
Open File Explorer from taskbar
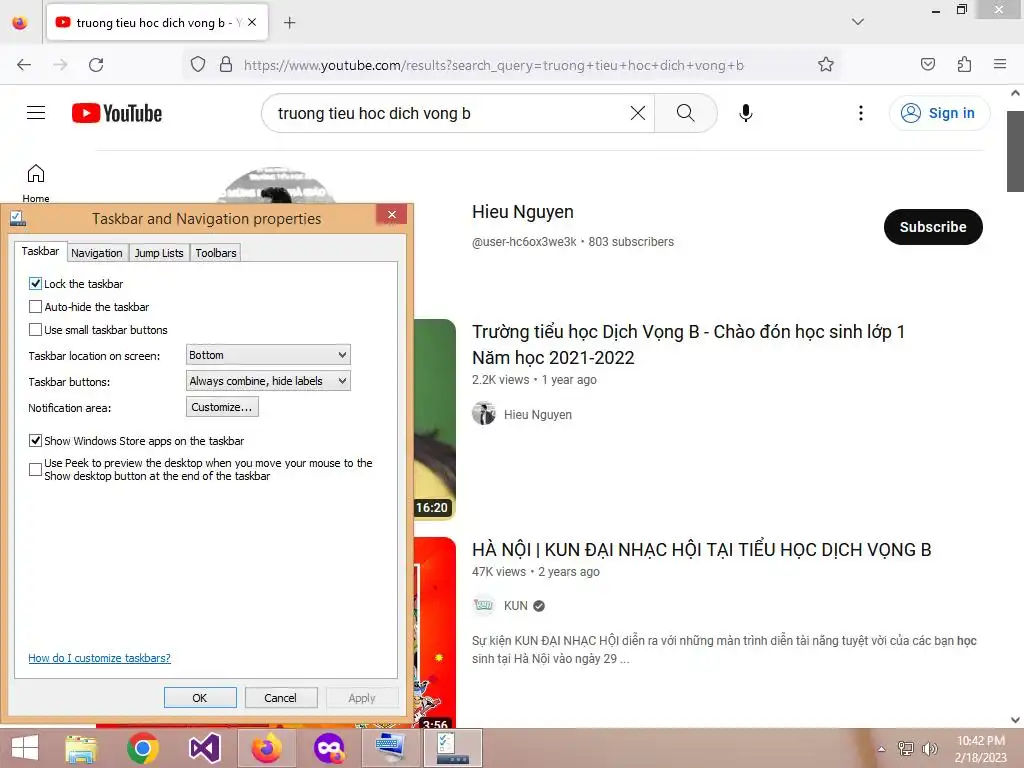(81, 748)
